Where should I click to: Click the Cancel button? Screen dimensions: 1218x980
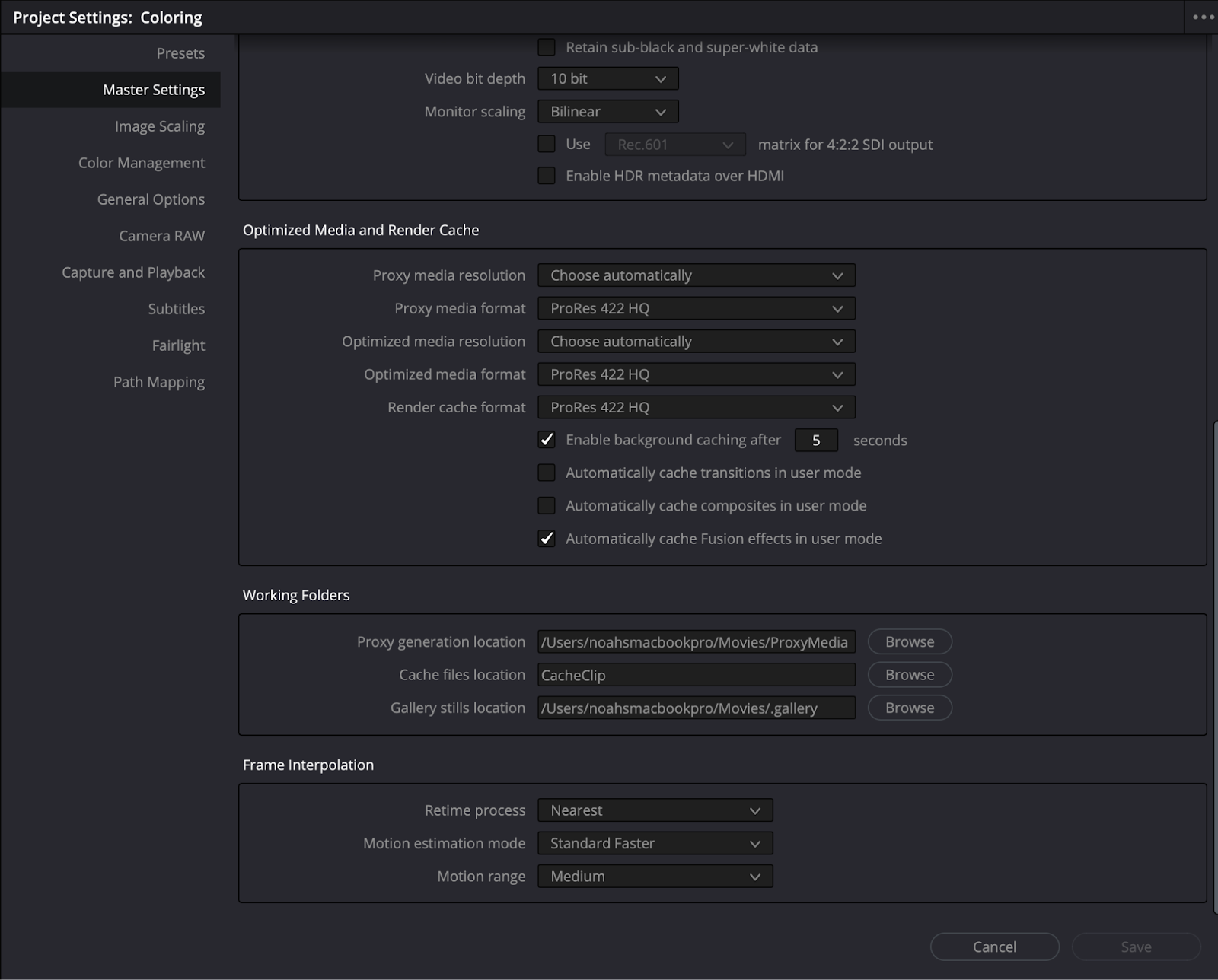[994, 947]
